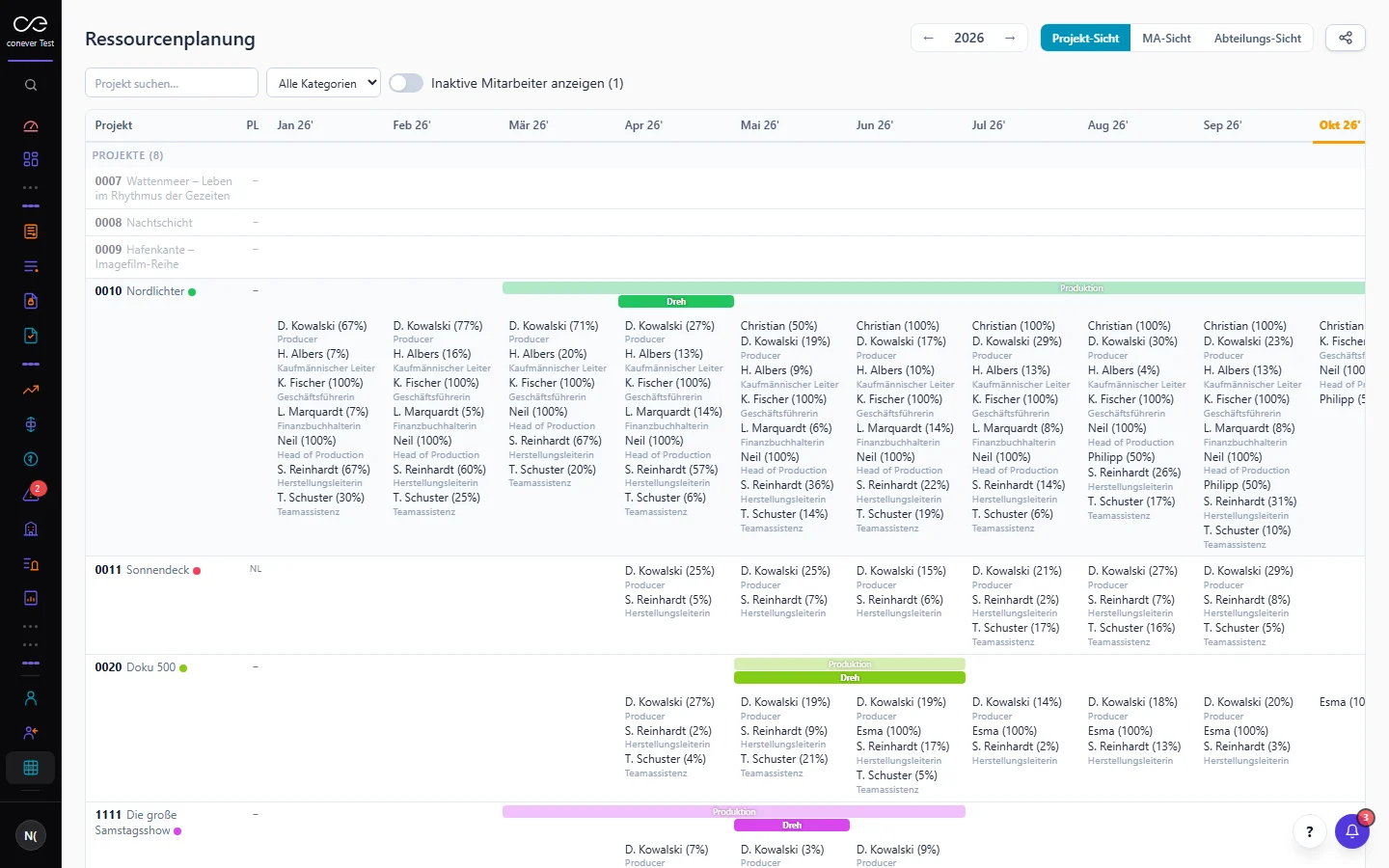
Task: Go to previous year with left arrow
Action: click(928, 38)
